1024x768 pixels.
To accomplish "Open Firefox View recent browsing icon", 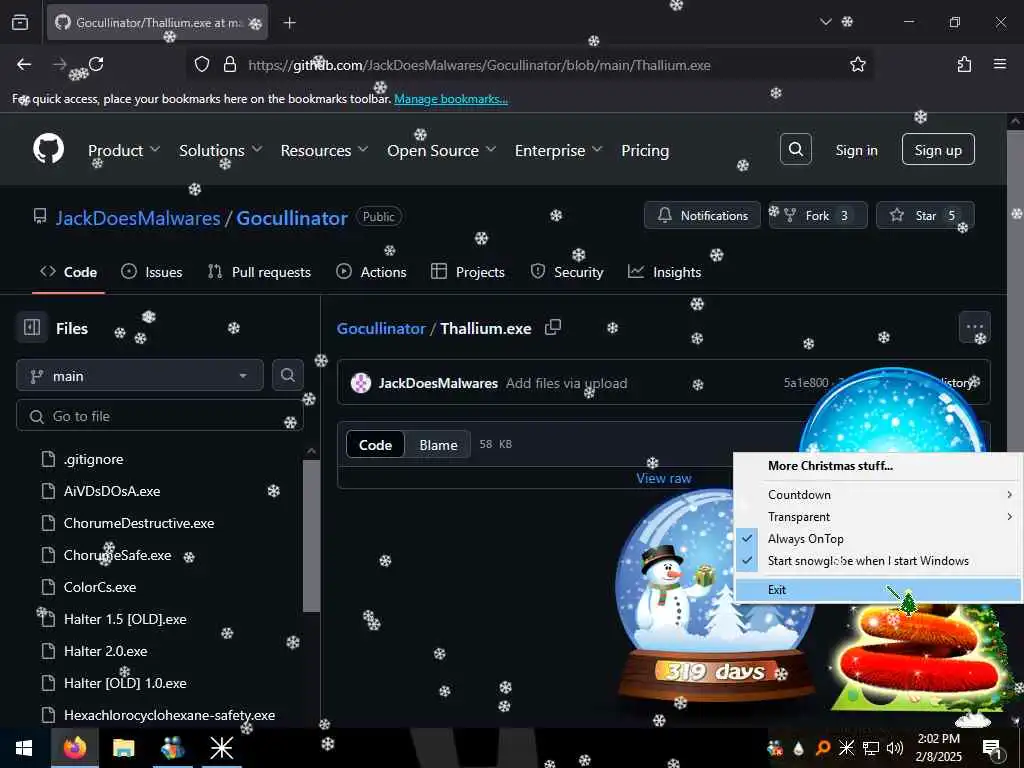I will click(20, 23).
